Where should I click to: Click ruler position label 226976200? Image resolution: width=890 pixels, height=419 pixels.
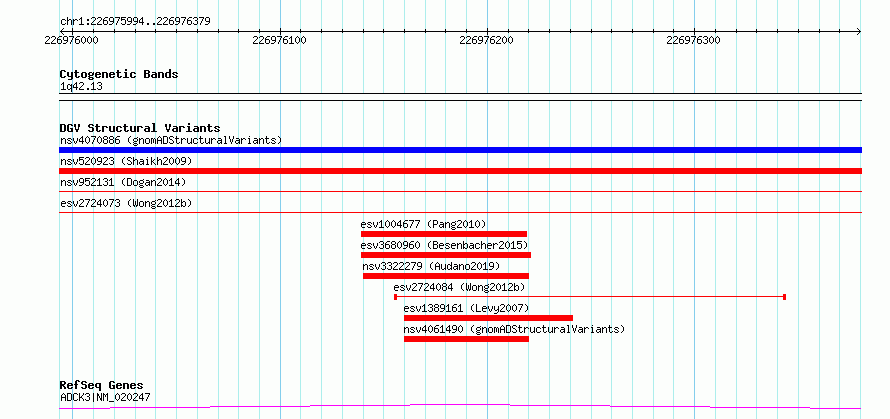(x=486, y=40)
